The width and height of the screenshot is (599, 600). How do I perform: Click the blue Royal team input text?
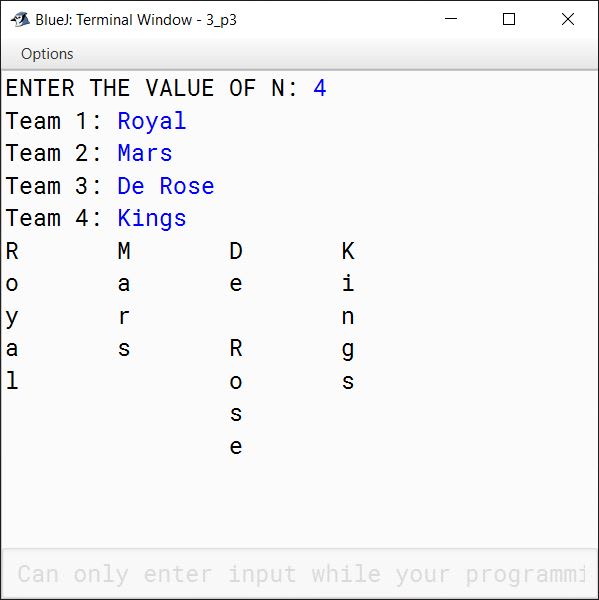152,122
